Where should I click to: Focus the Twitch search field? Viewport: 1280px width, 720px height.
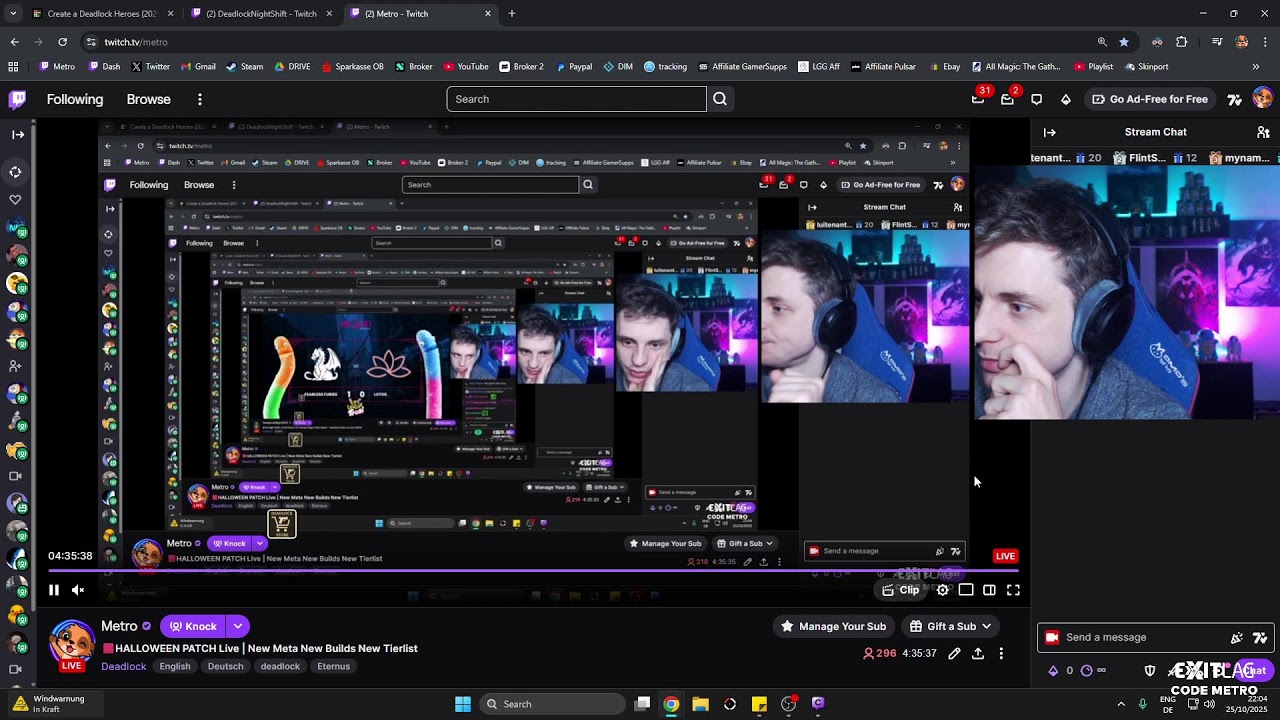click(x=576, y=99)
